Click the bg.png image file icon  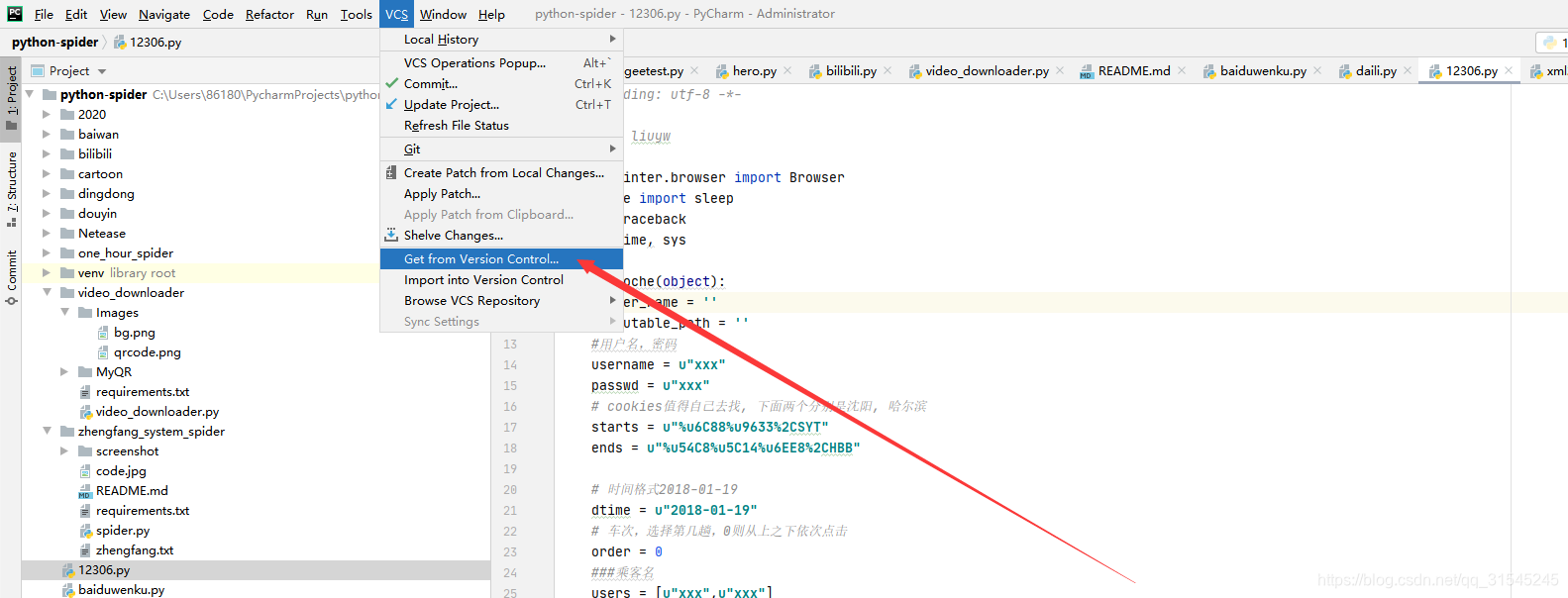tap(103, 333)
